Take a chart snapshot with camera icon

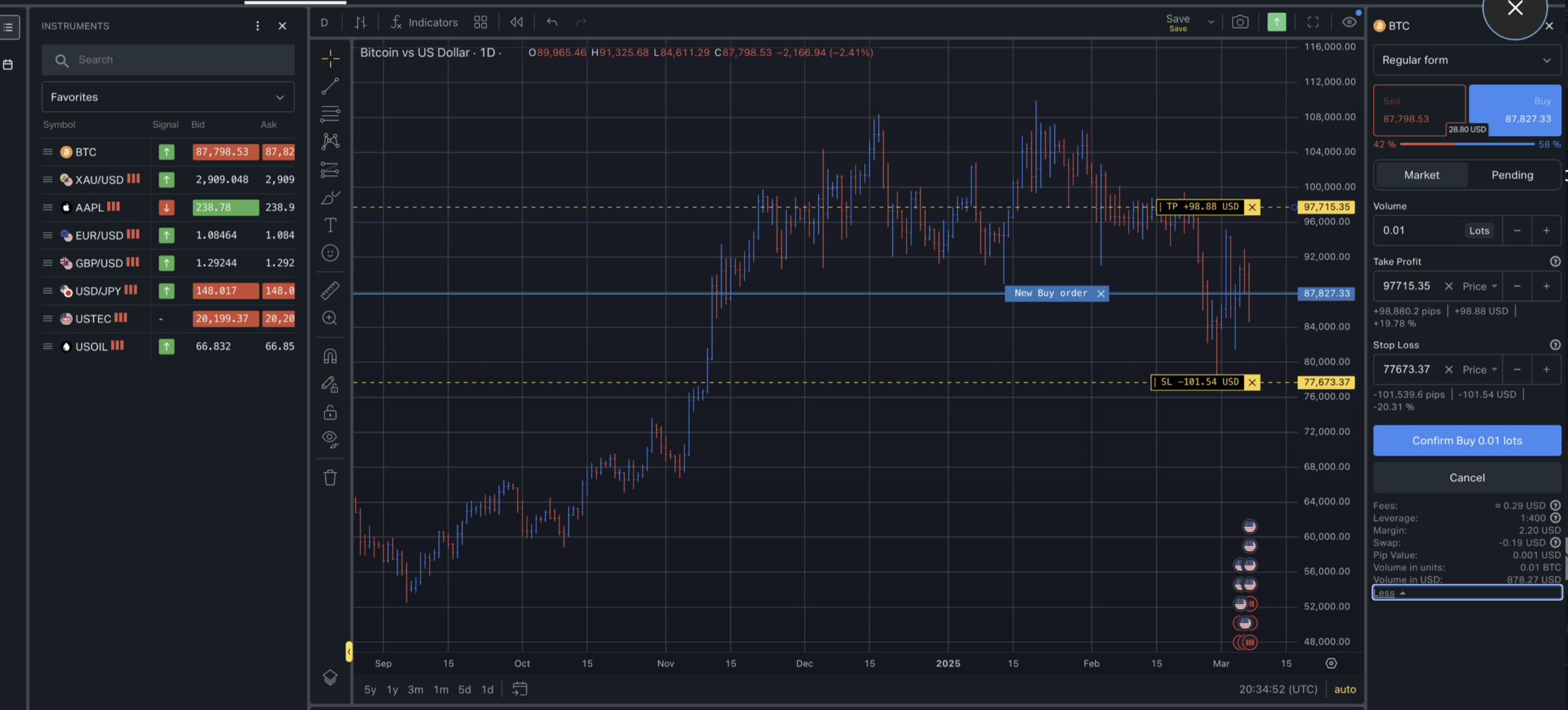pyautogui.click(x=1239, y=22)
